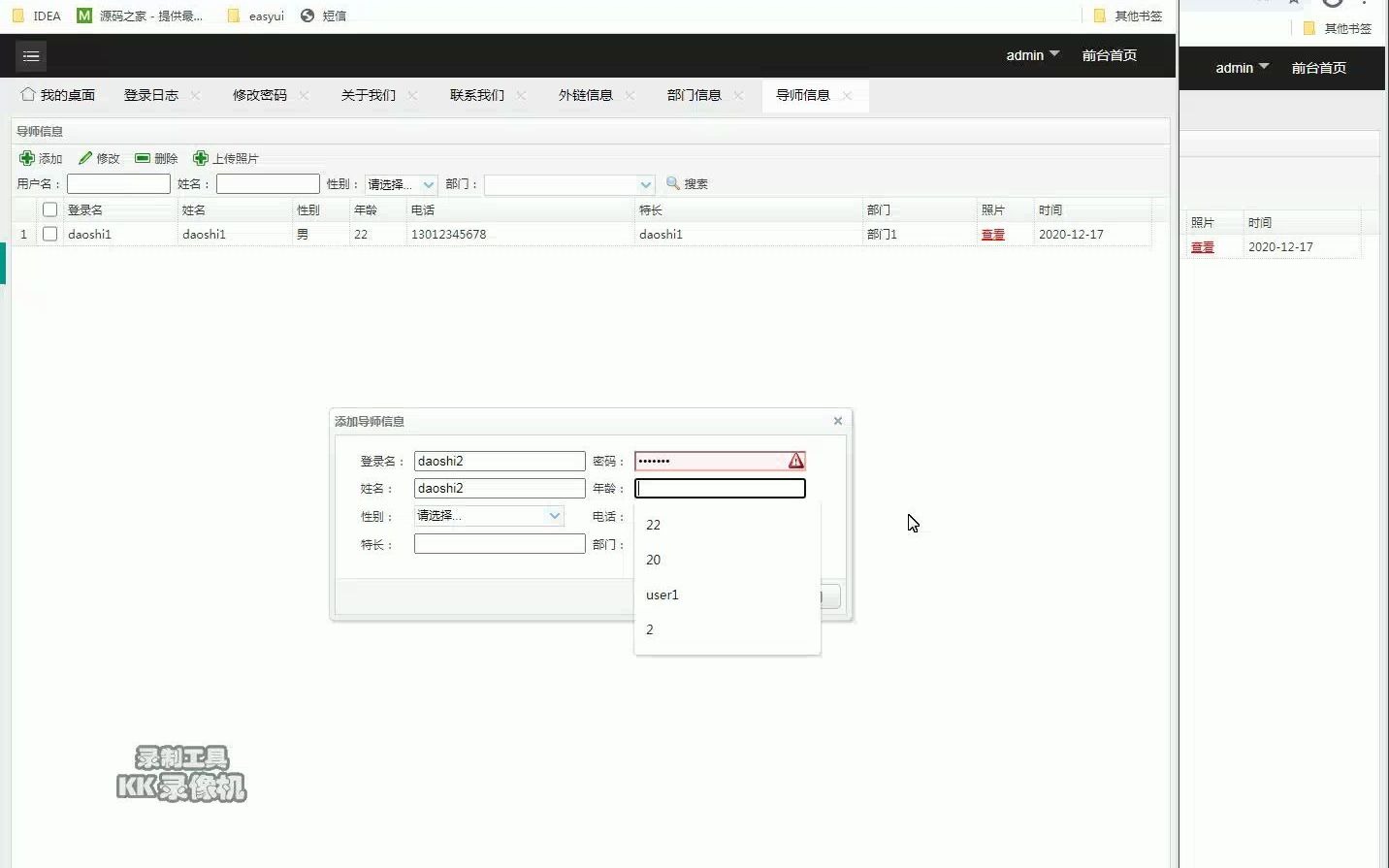Click the password field warning icon

(795, 461)
